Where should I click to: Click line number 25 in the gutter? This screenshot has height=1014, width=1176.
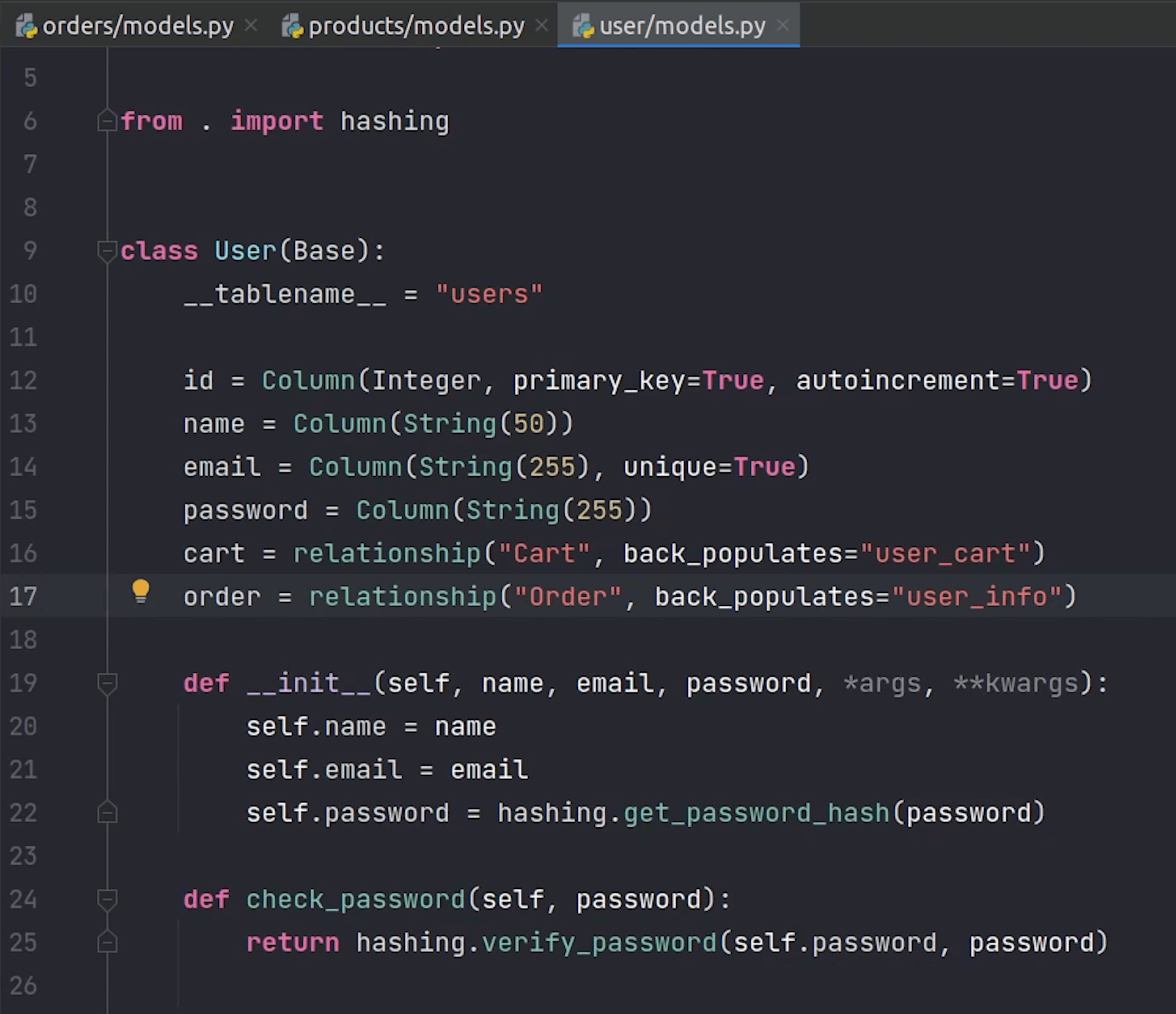[24, 943]
